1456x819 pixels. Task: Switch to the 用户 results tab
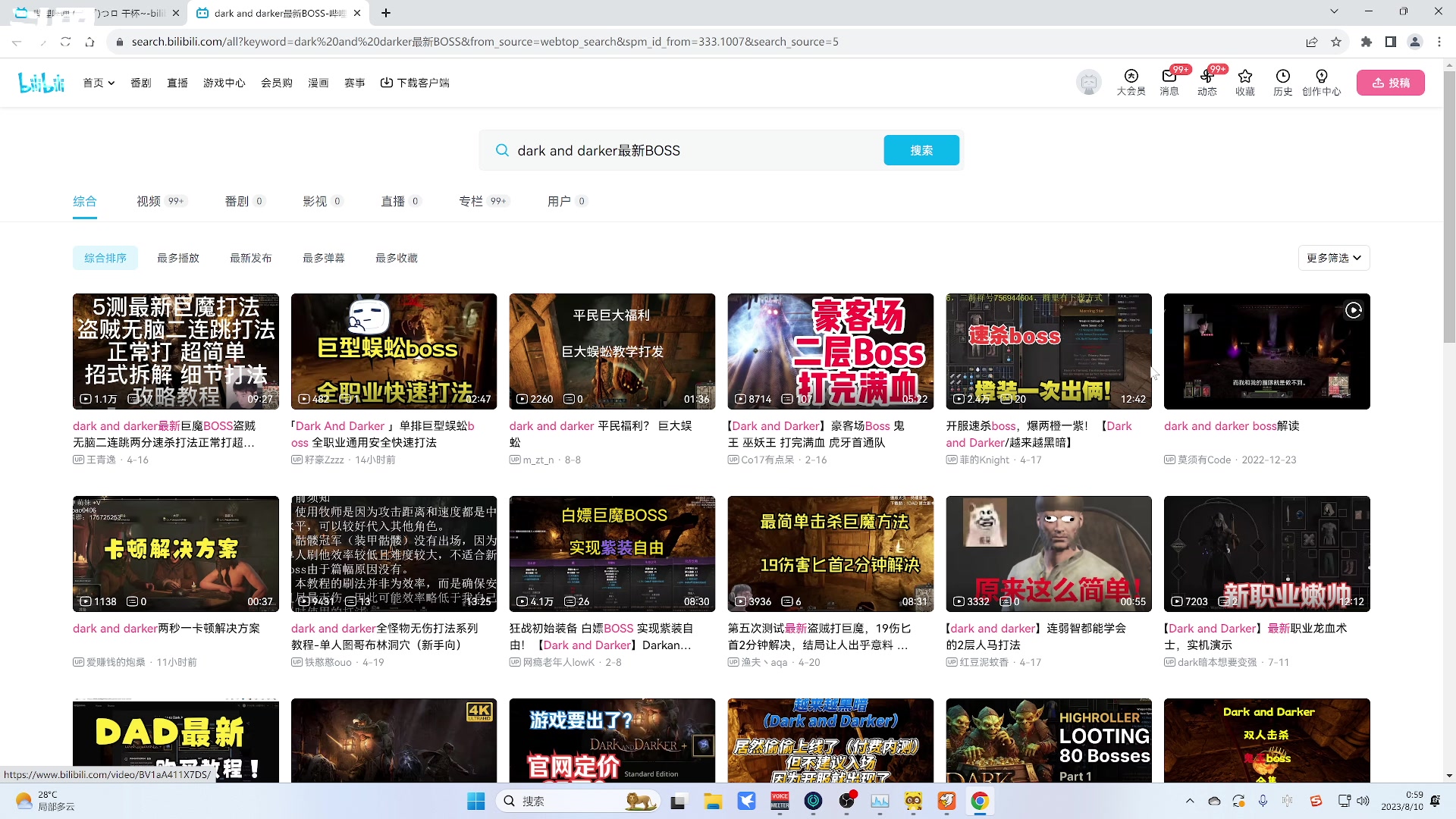[x=566, y=201]
